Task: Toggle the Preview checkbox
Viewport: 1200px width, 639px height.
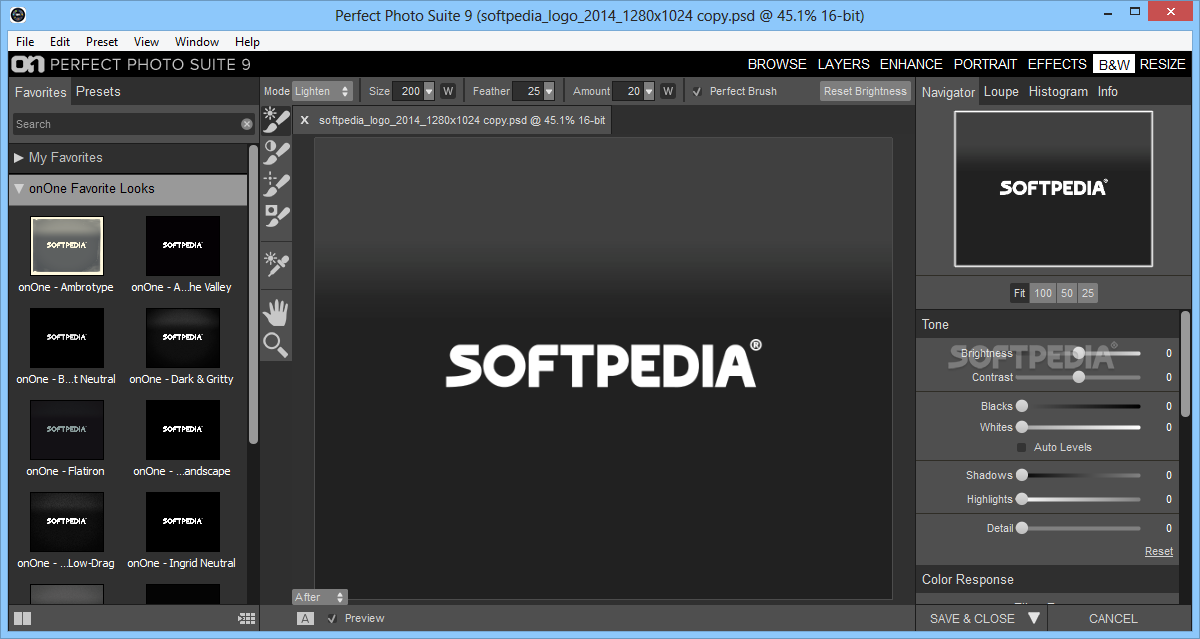Action: click(x=332, y=618)
